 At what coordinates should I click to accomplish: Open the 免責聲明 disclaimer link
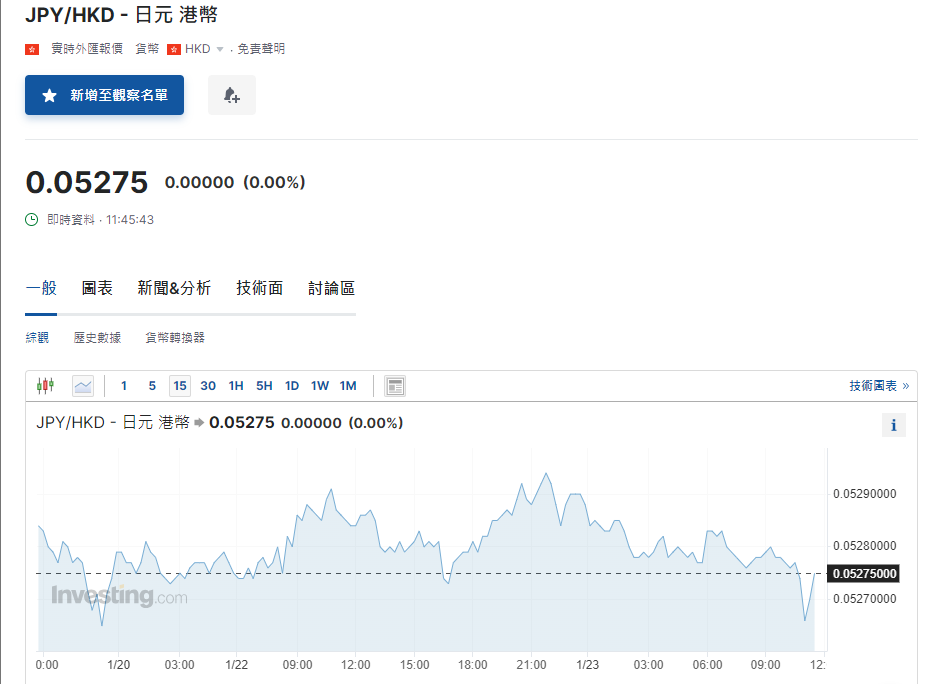261,49
